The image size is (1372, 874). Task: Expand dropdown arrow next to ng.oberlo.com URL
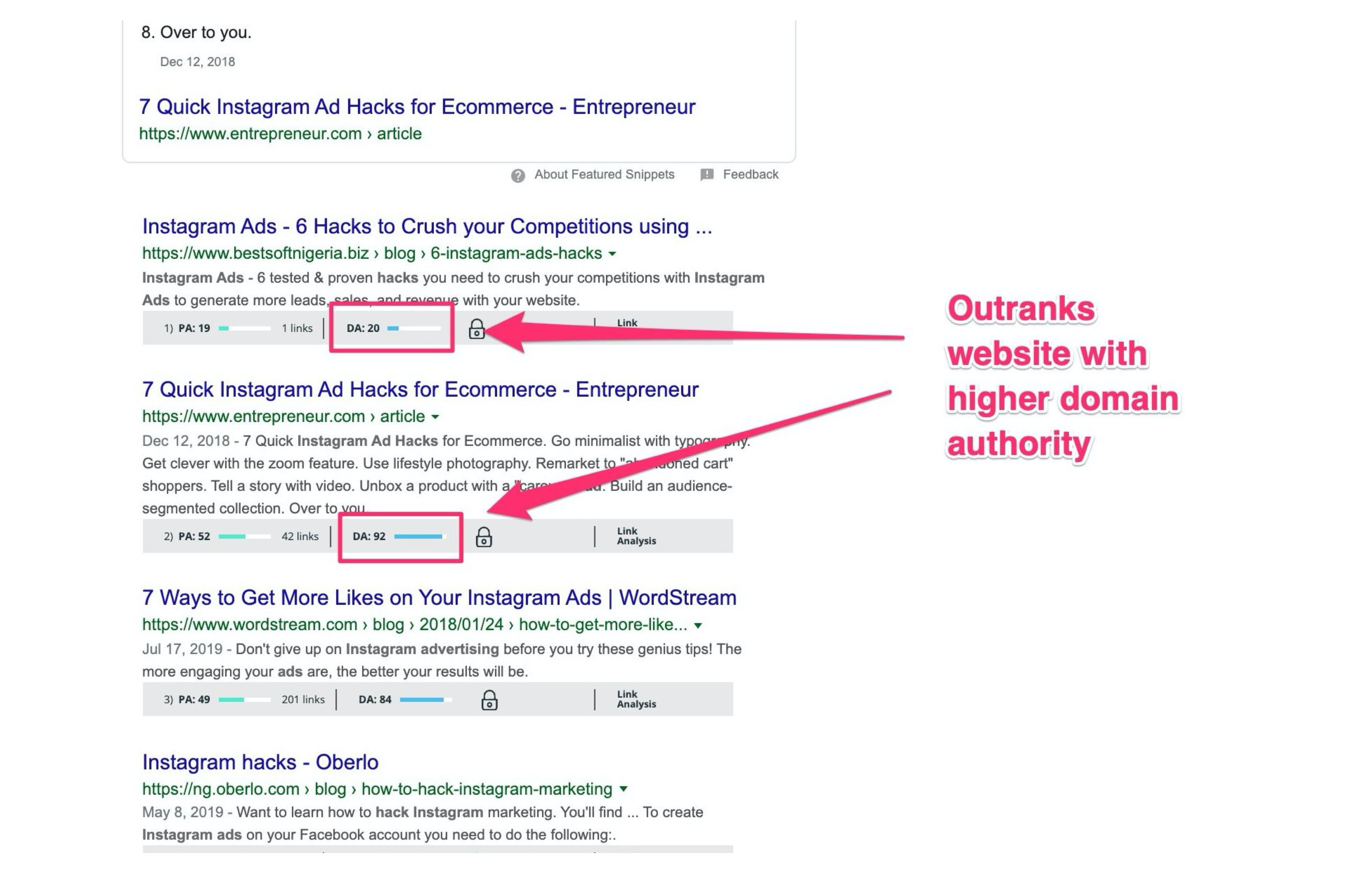[623, 789]
